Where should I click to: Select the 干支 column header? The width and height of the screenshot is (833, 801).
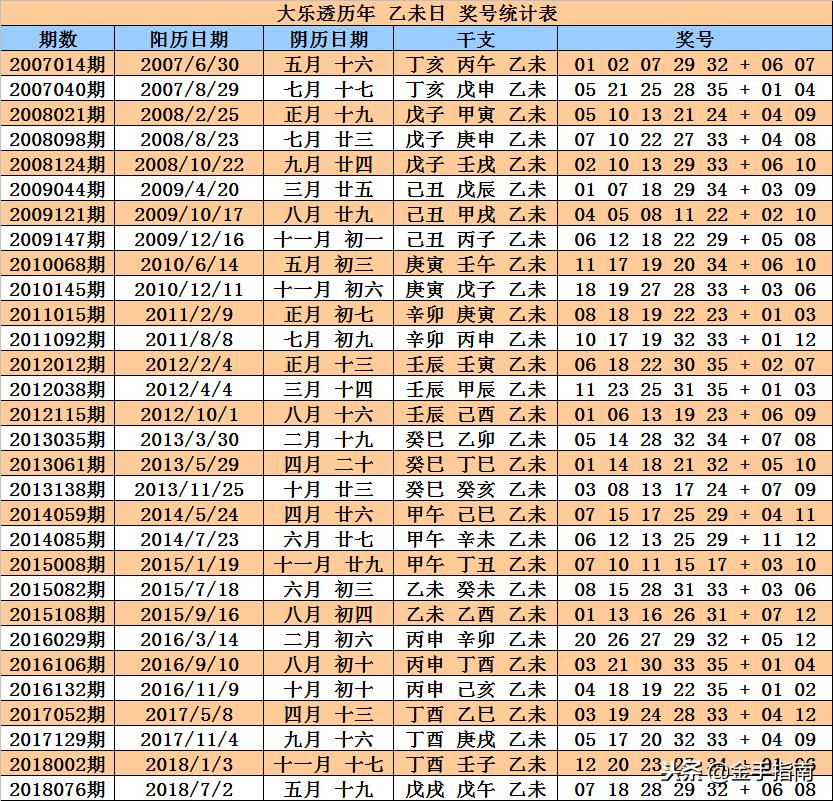[475, 39]
